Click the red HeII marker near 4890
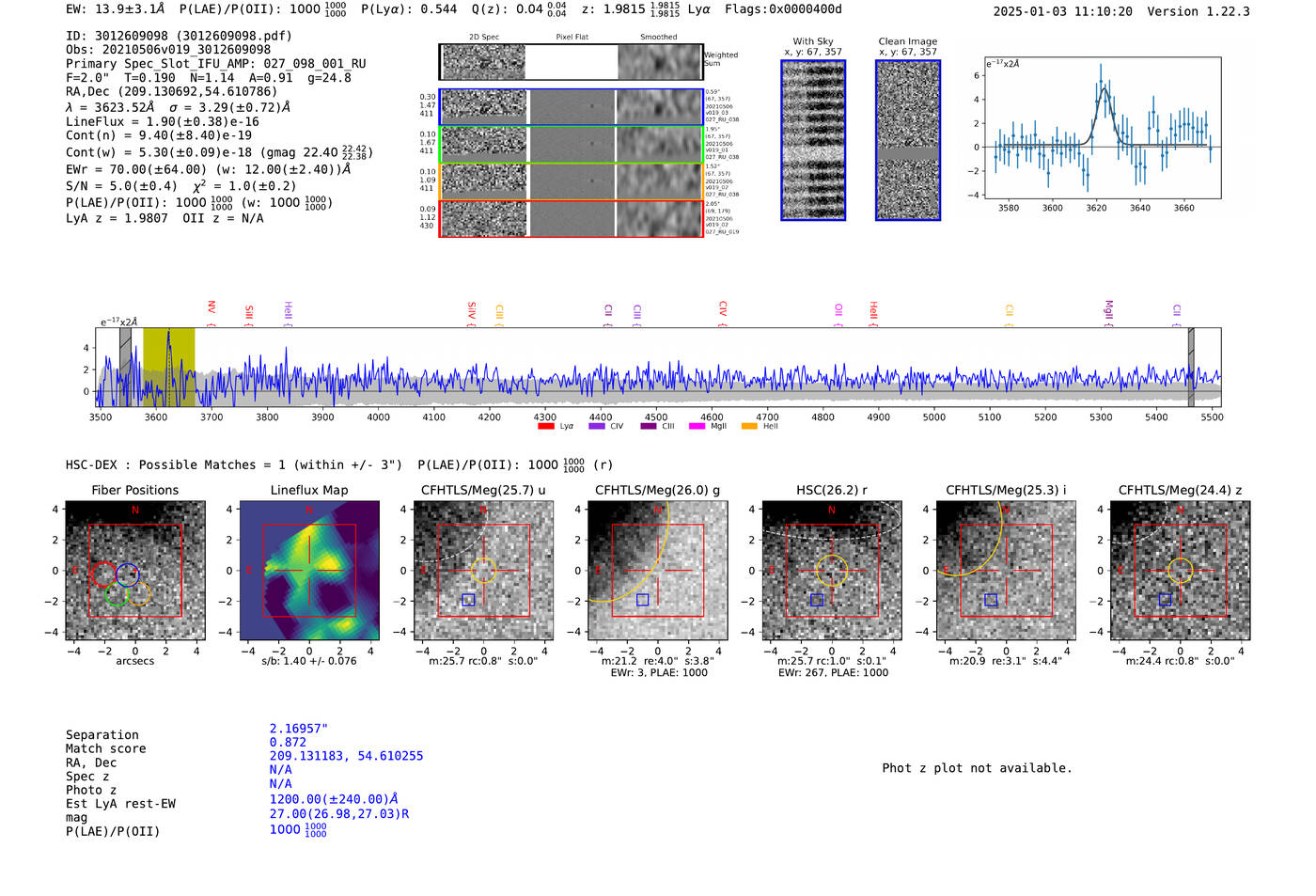 click(x=872, y=311)
